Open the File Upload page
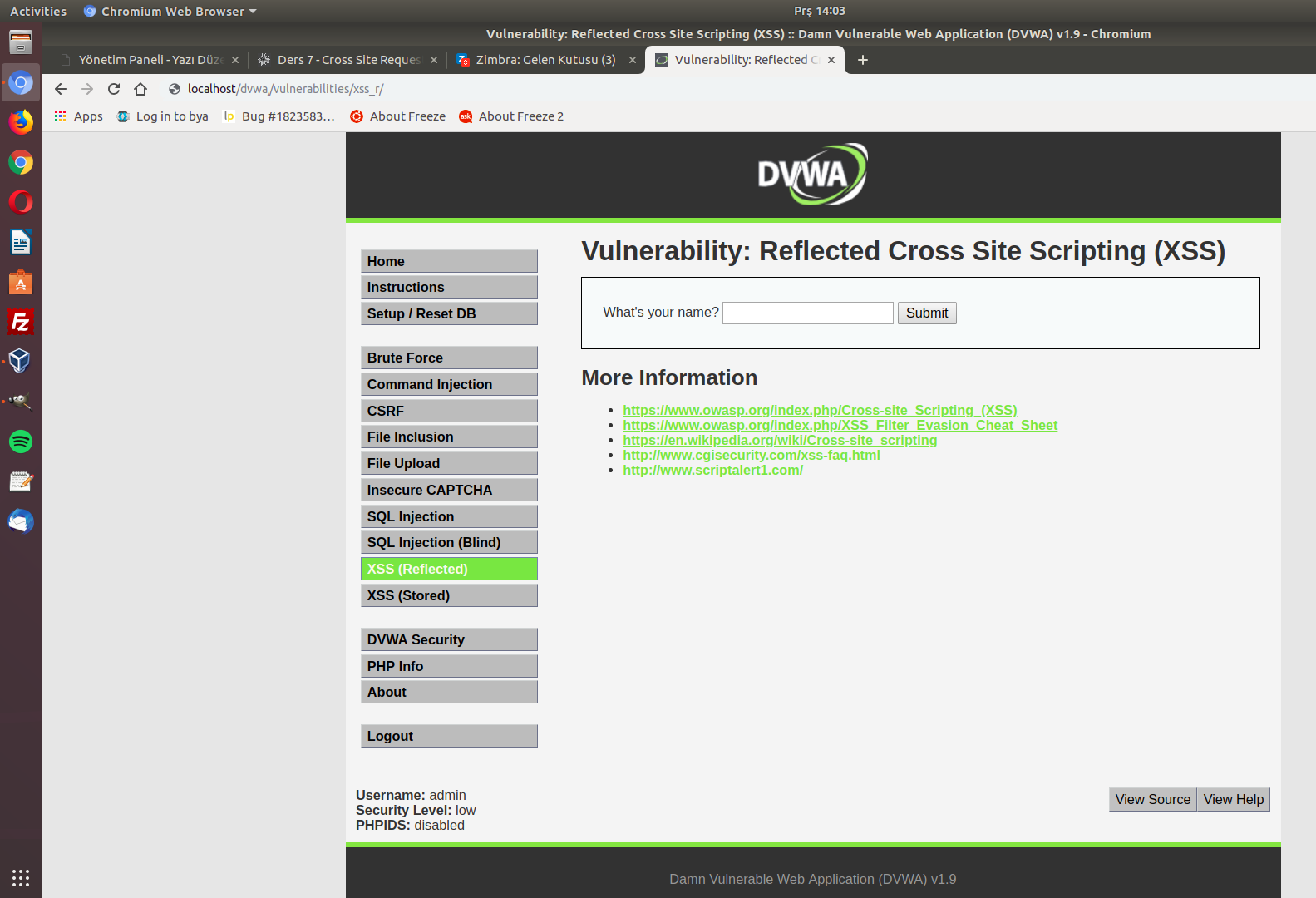 click(x=449, y=463)
